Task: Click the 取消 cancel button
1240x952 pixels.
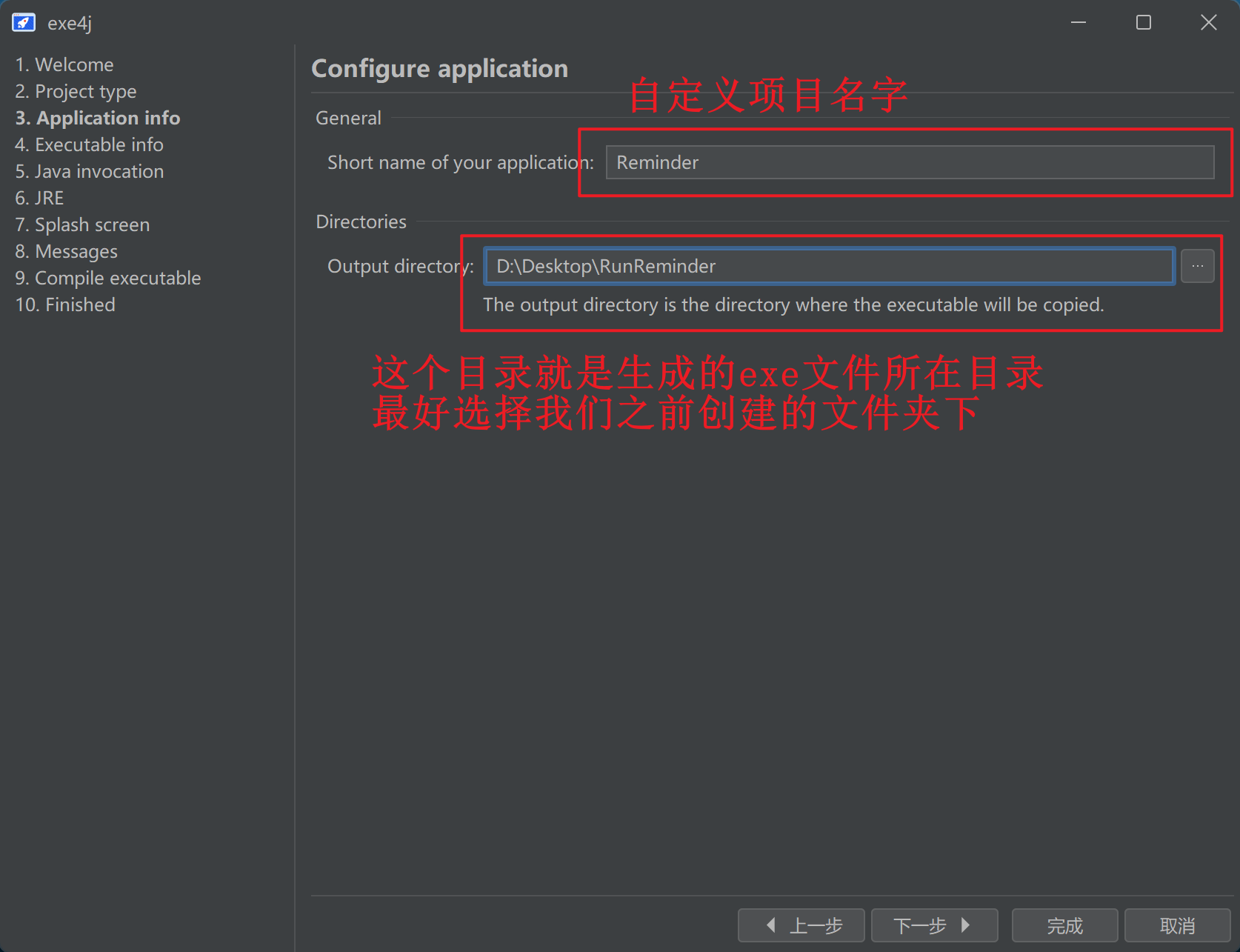Action: click(x=1176, y=925)
